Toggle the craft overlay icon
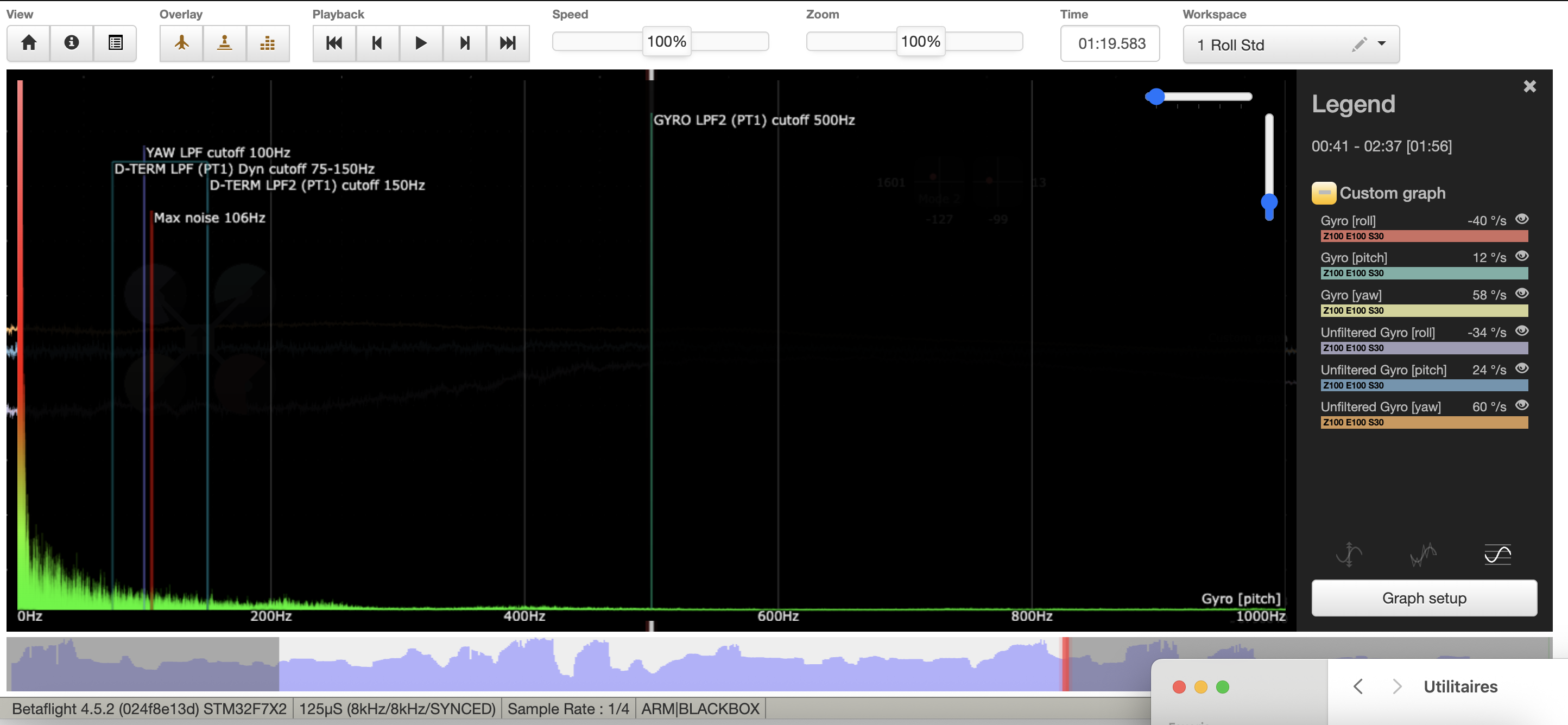Image resolution: width=1568 pixels, height=725 pixels. coord(181,43)
